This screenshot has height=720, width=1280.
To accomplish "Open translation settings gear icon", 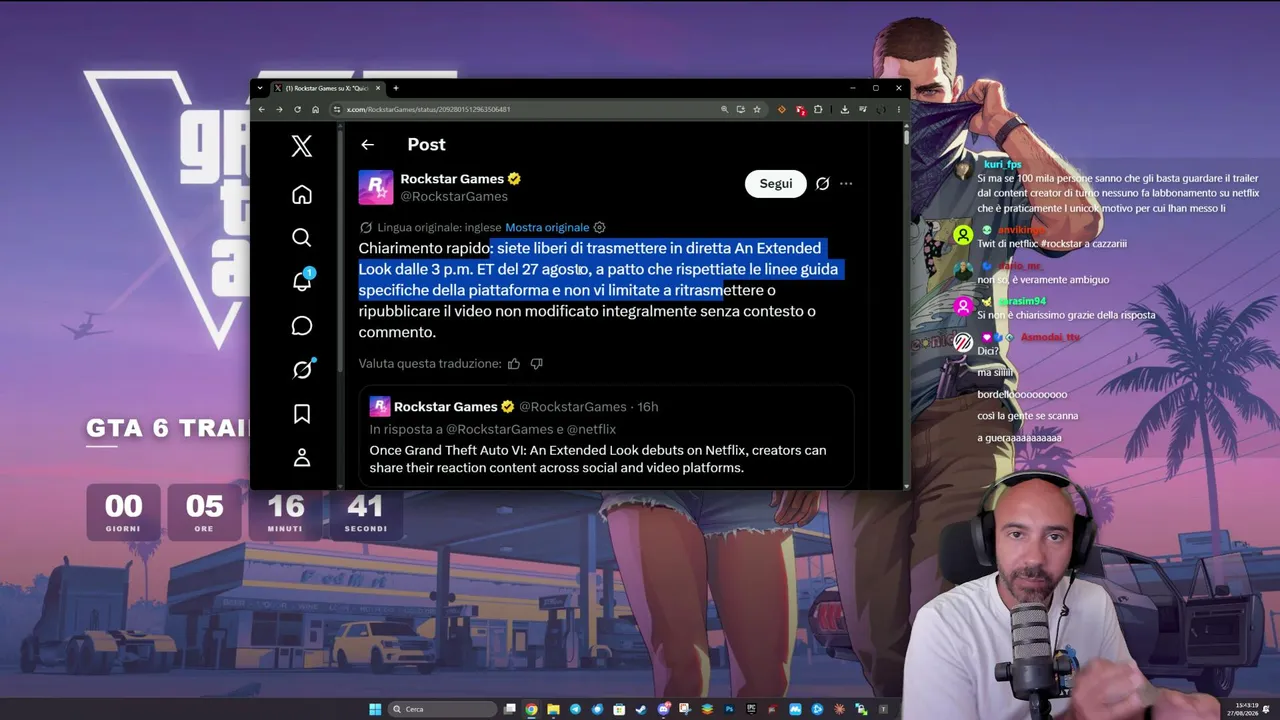I will (x=600, y=227).
